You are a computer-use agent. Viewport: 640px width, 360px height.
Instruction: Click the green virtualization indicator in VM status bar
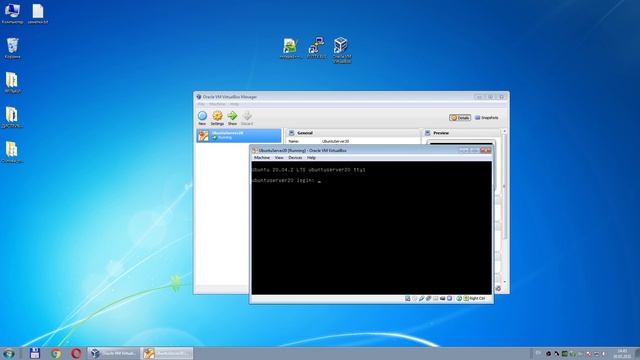(459, 299)
